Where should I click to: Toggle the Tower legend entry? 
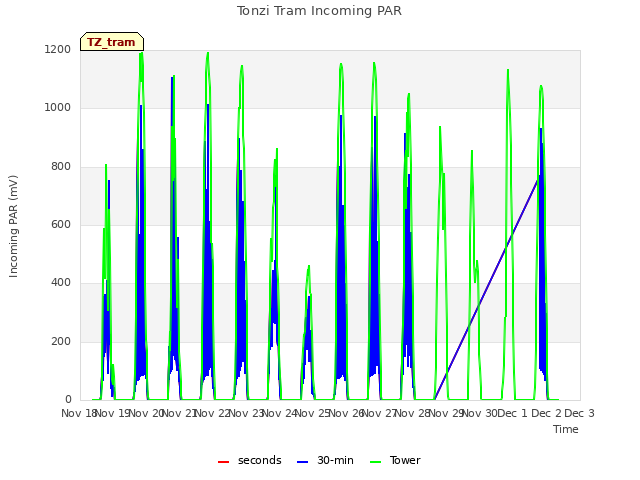(x=395, y=460)
